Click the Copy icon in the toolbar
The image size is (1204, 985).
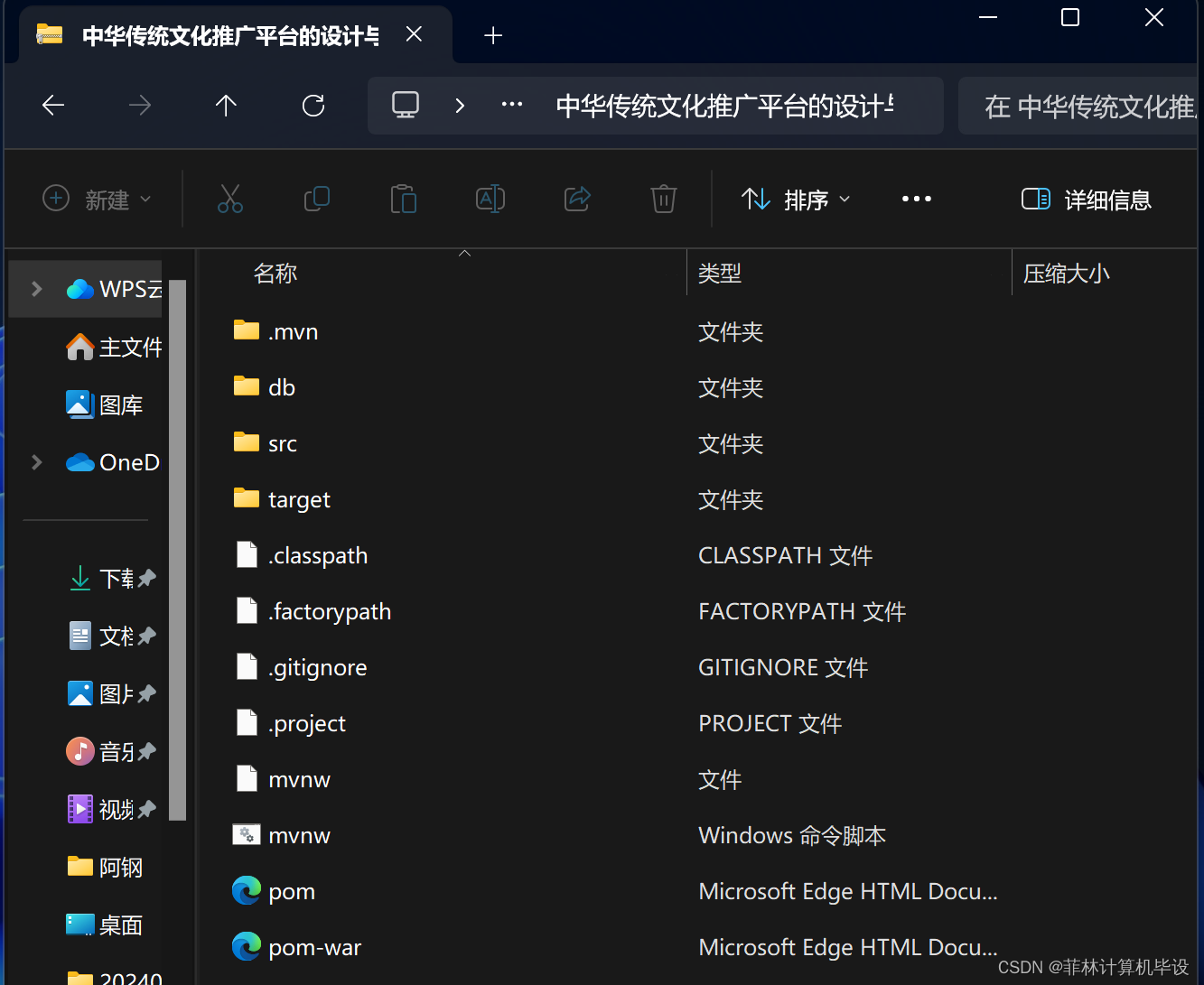tap(317, 199)
